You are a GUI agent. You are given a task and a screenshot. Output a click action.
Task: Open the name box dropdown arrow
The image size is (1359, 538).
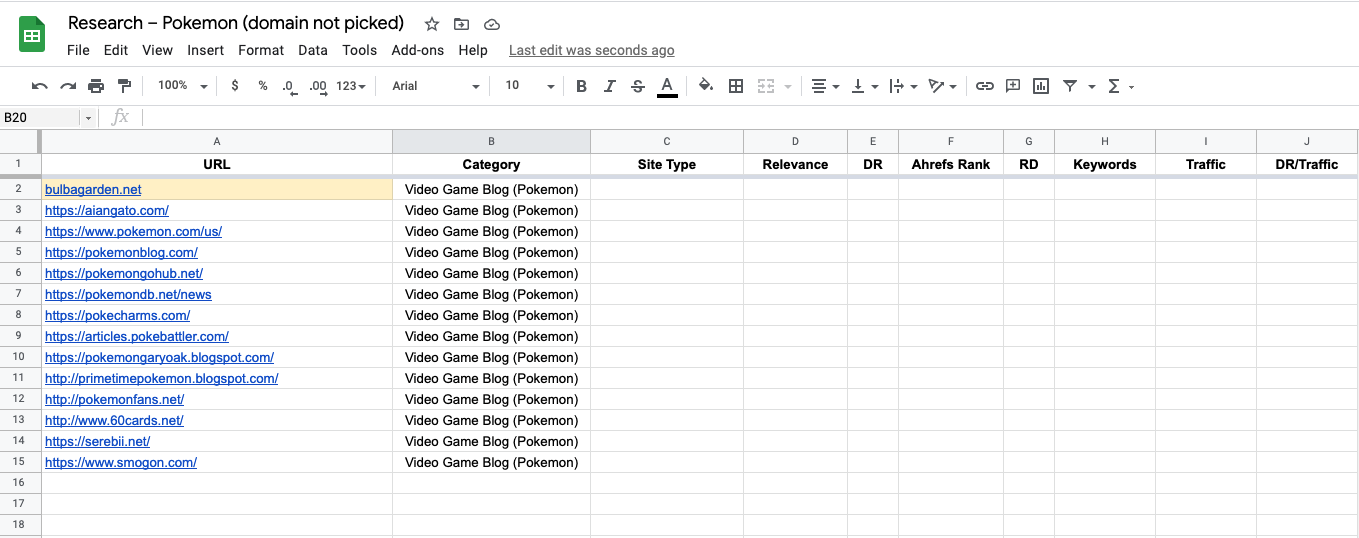pos(88,118)
